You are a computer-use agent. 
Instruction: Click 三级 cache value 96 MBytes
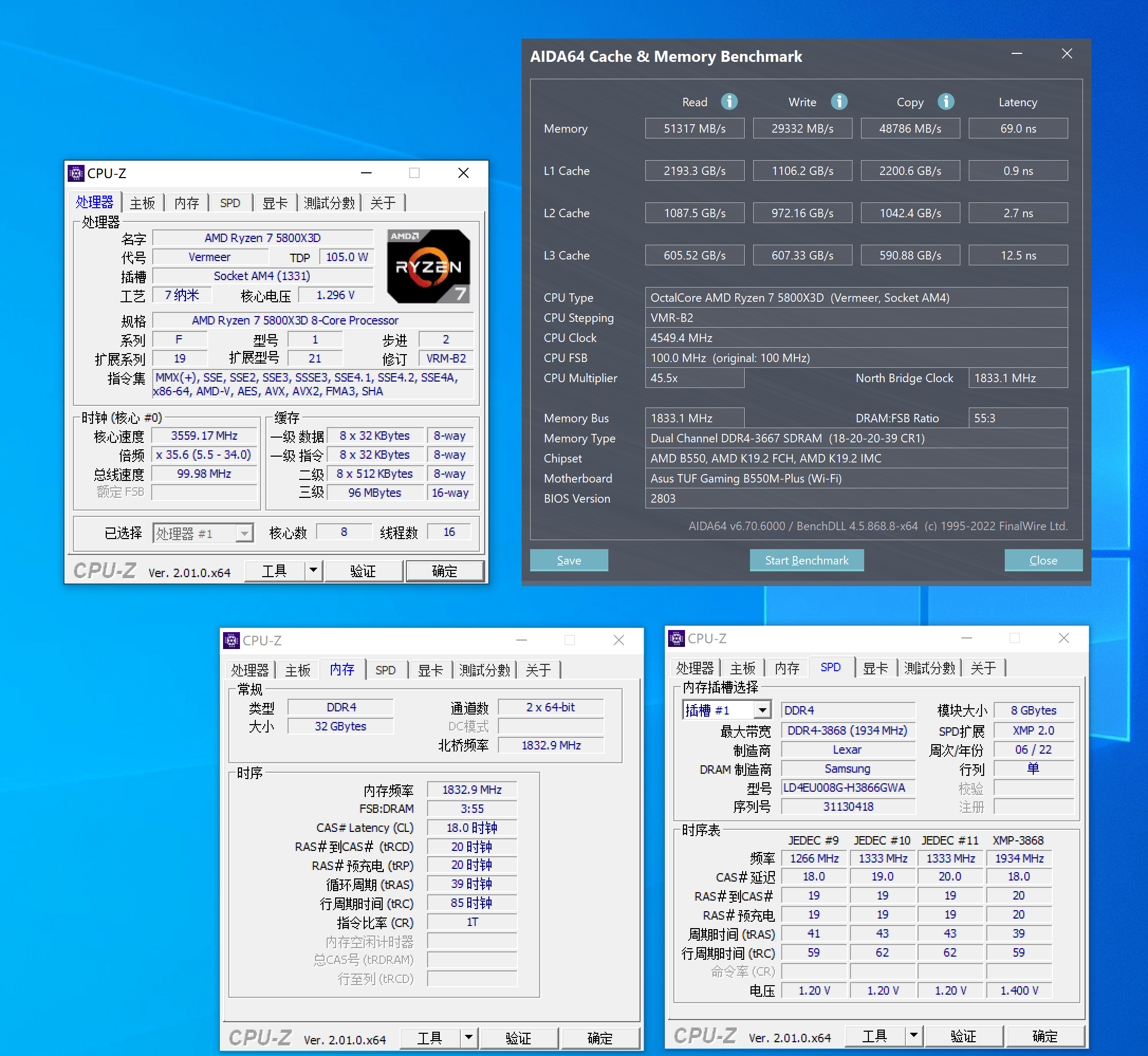(x=375, y=493)
